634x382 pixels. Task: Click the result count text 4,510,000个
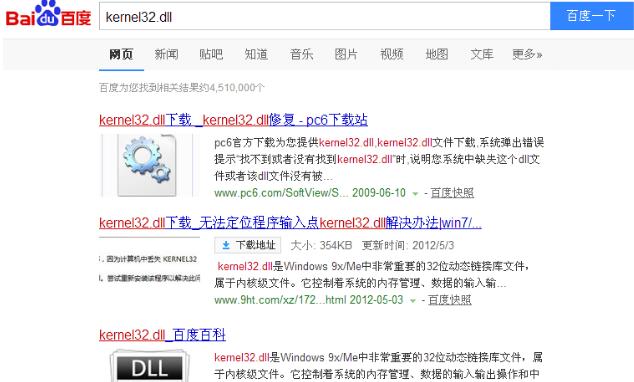pos(237,87)
